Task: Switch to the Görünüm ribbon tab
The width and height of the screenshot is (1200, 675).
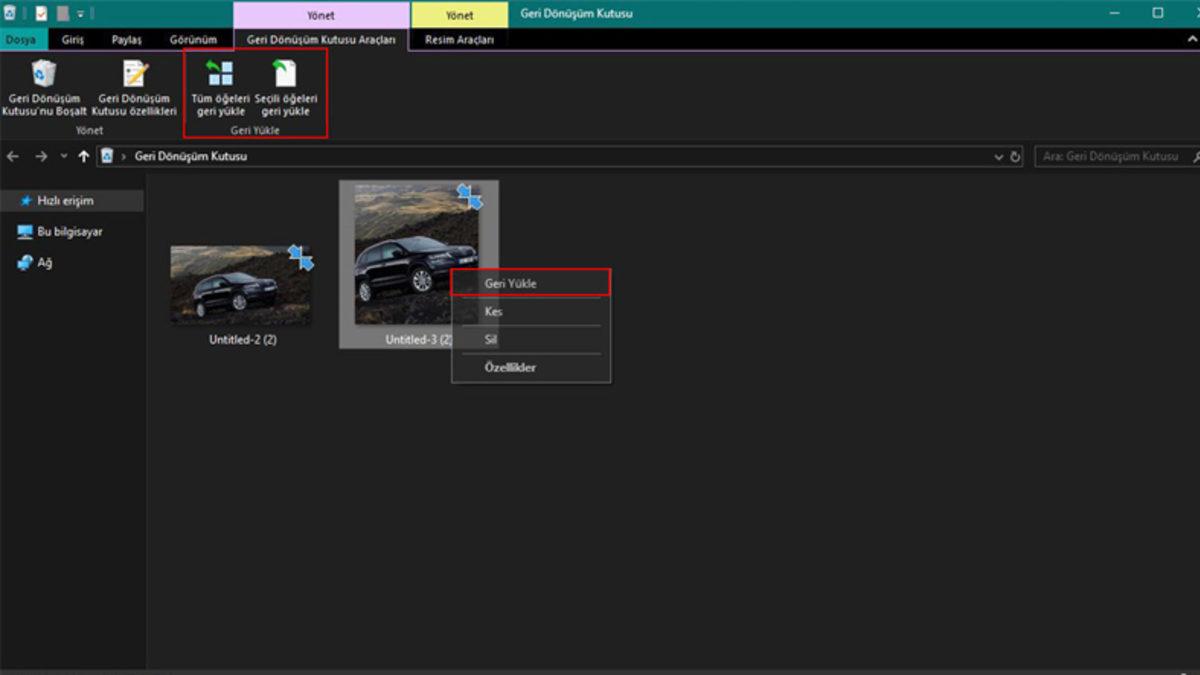Action: point(193,40)
